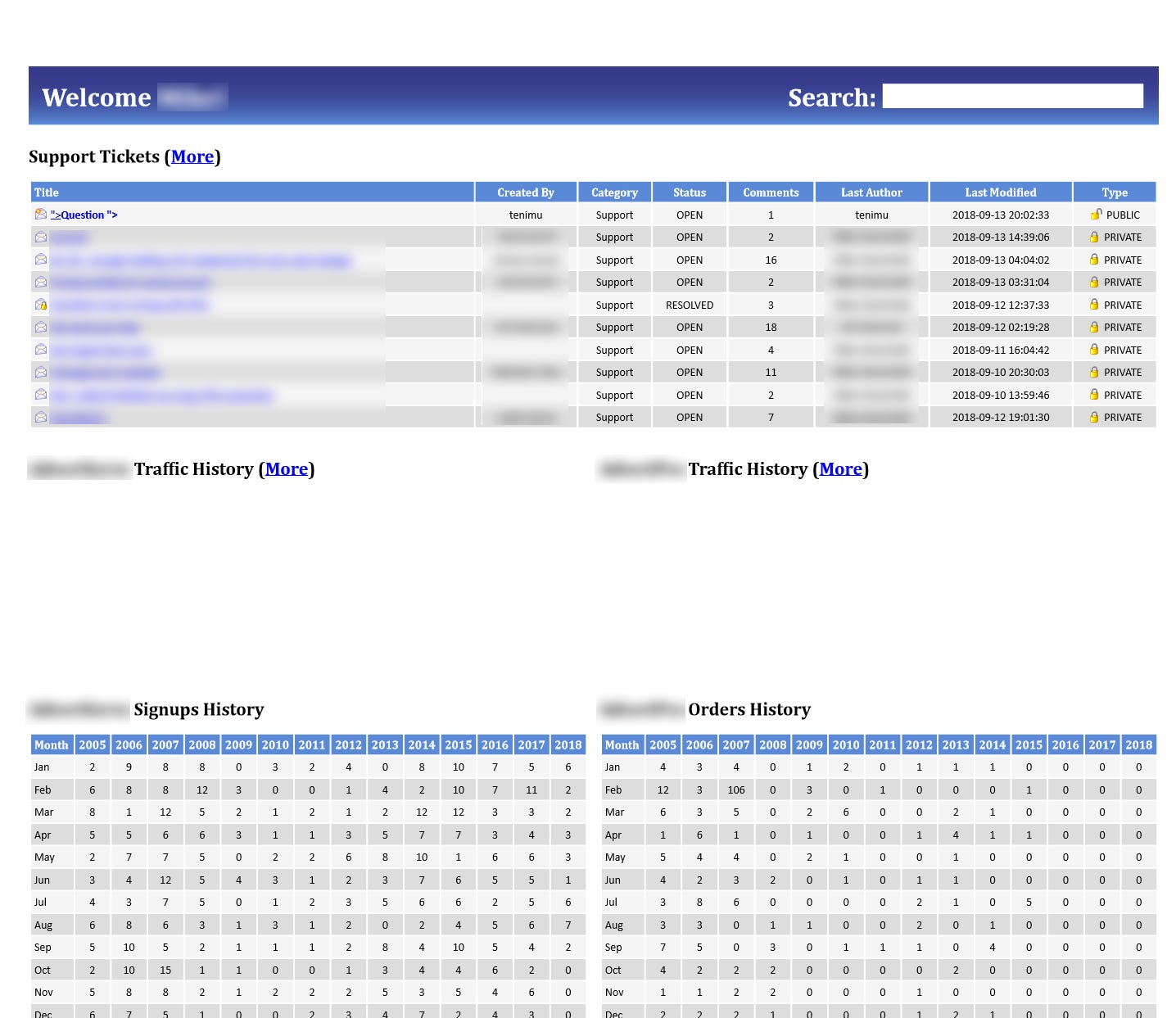This screenshot has height=1018, width=1176.
Task: Open More link of right Traffic History
Action: point(841,469)
